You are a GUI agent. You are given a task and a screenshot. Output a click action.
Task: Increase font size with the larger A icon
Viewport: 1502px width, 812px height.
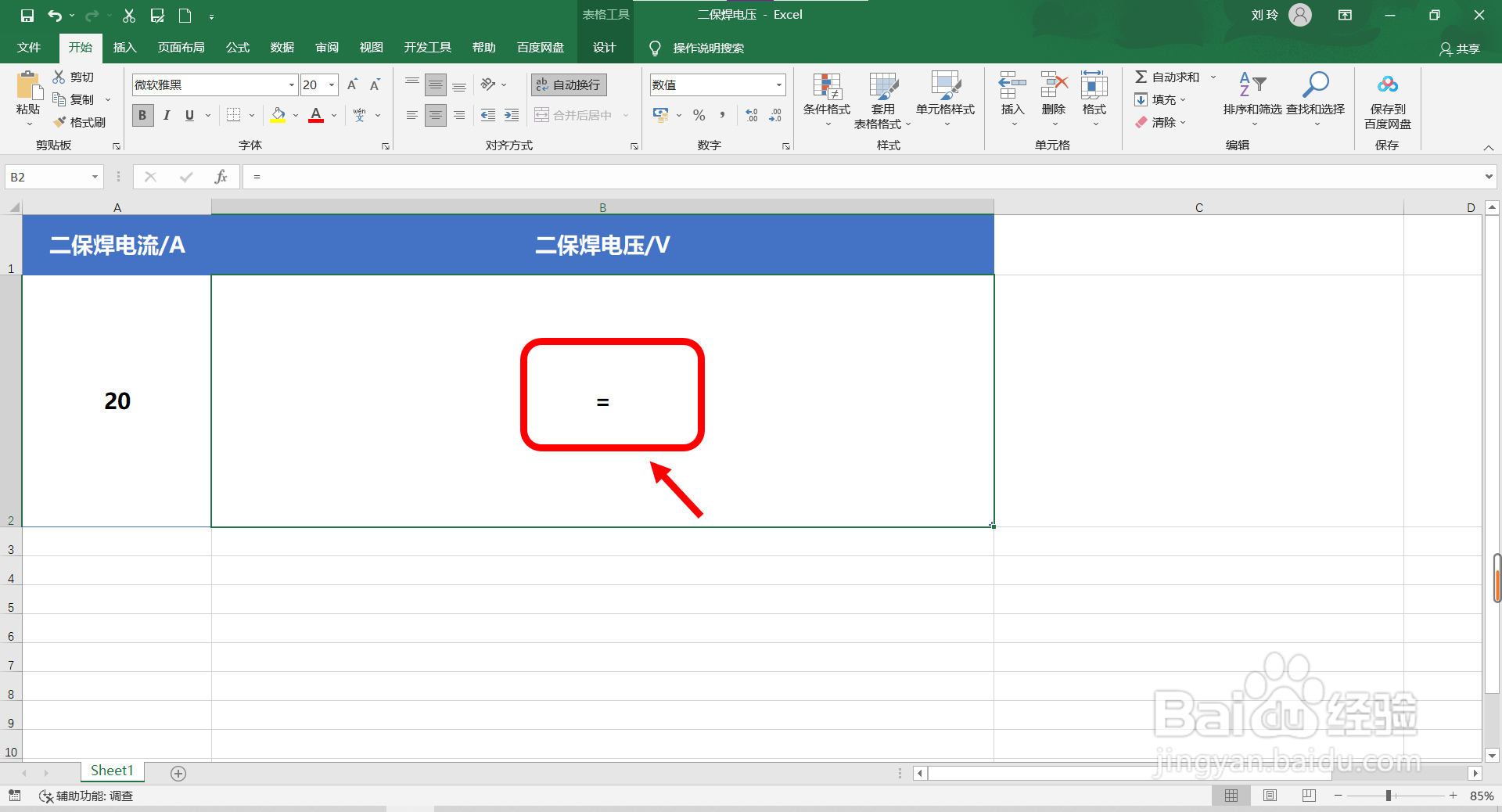click(x=352, y=84)
